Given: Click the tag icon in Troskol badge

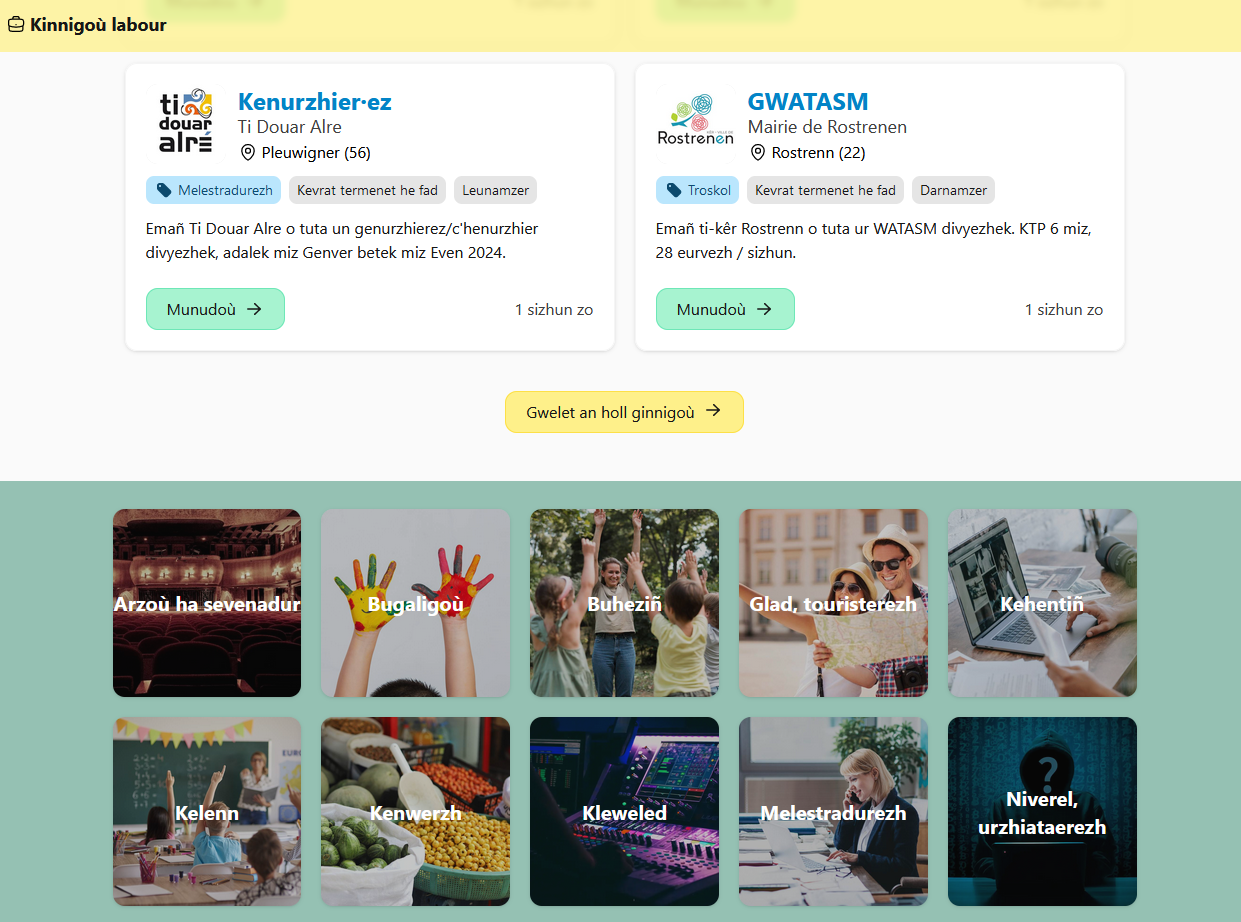Looking at the screenshot, I should (x=674, y=190).
